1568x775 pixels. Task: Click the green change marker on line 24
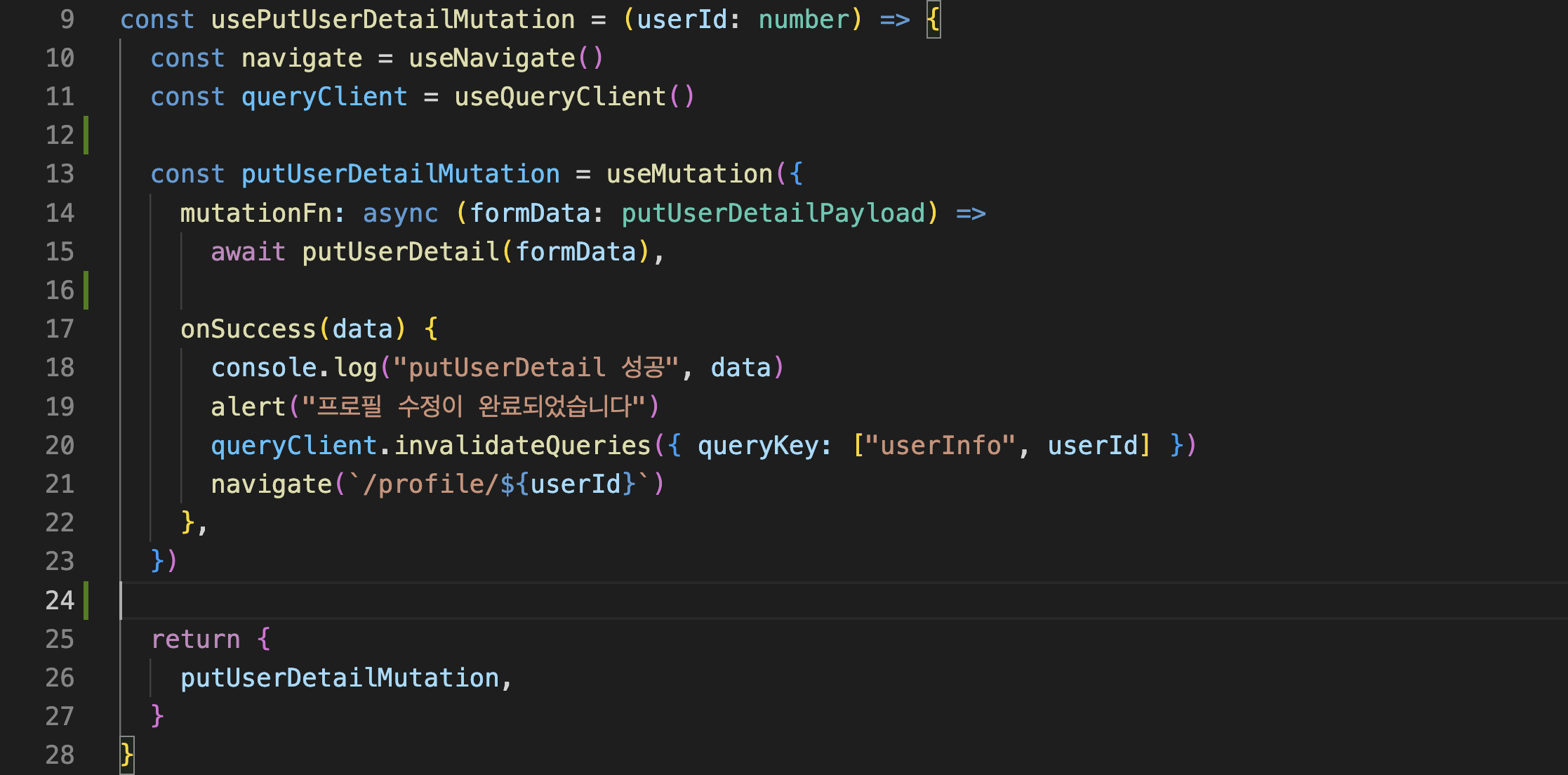click(86, 601)
